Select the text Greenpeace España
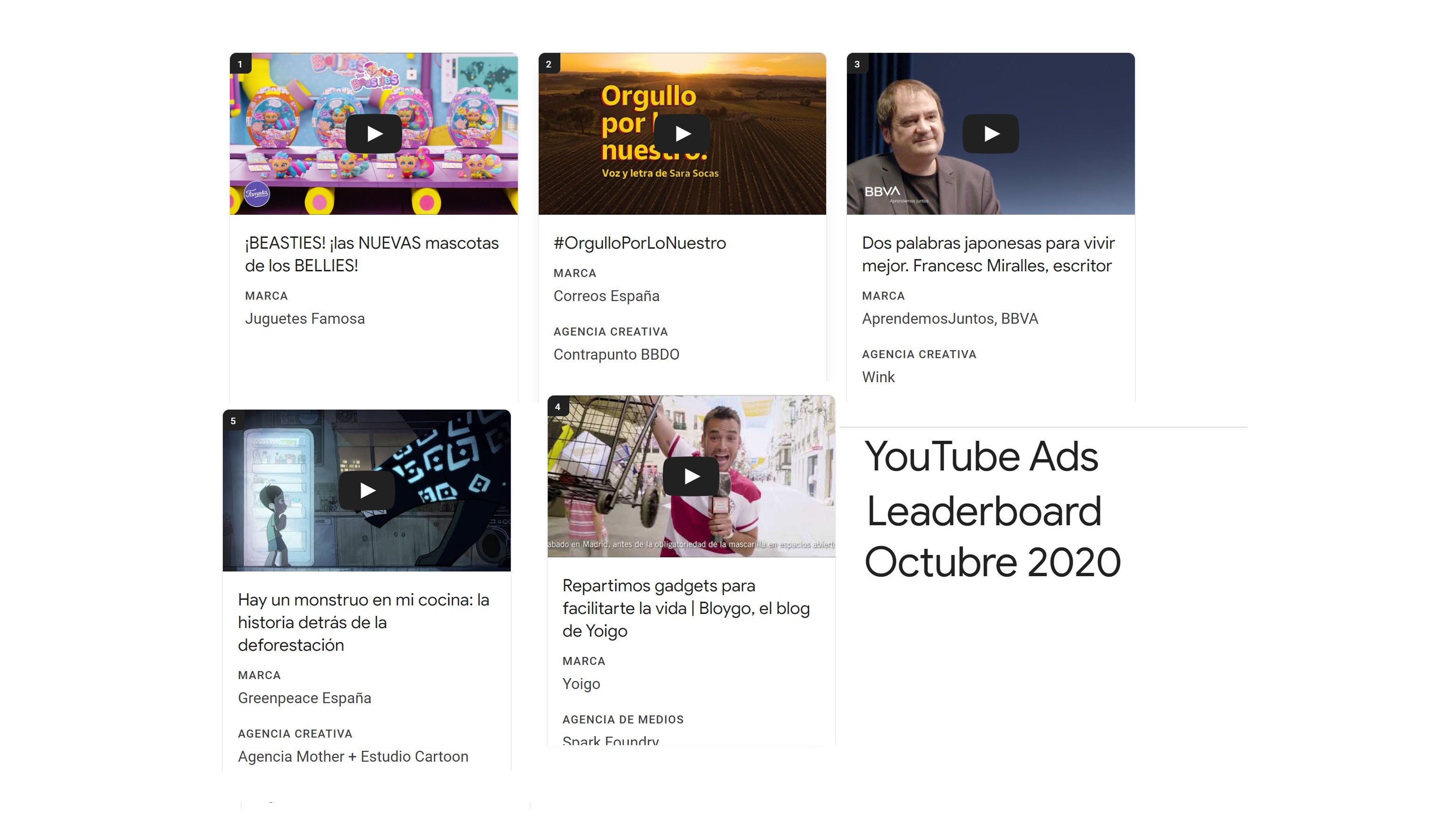The width and height of the screenshot is (1438, 840). point(304,698)
